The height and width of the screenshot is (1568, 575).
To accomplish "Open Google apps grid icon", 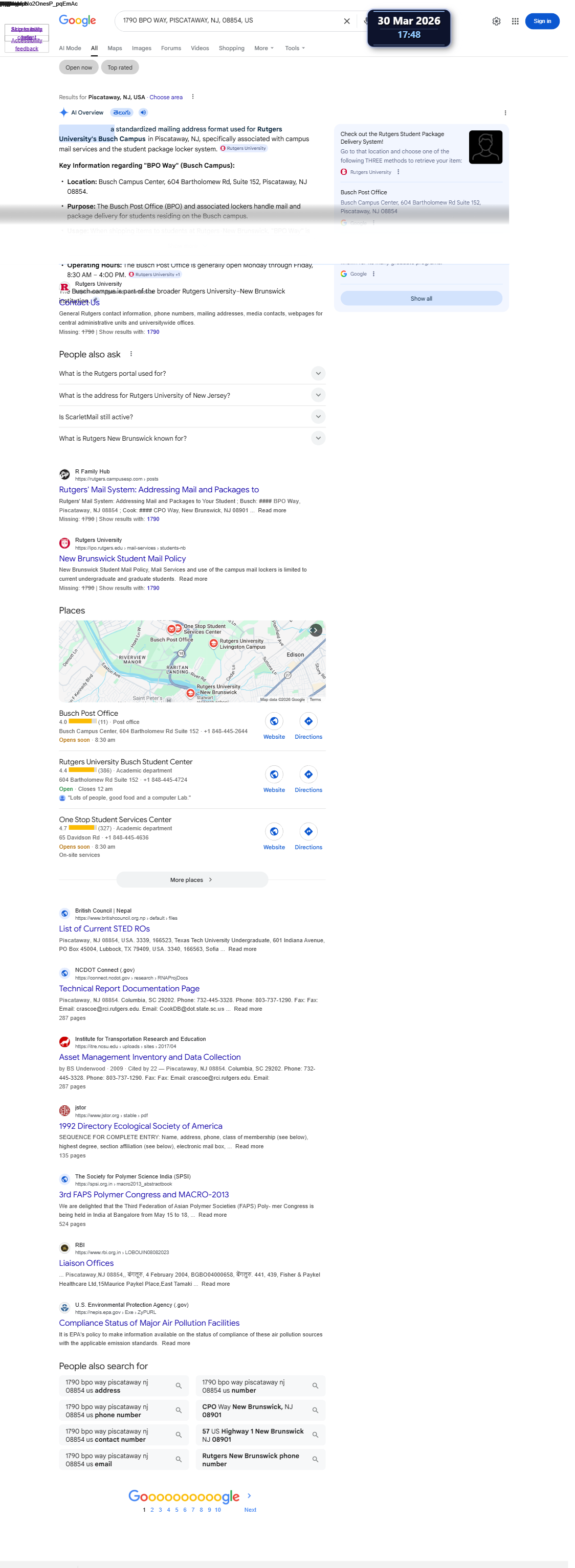I will click(x=521, y=21).
